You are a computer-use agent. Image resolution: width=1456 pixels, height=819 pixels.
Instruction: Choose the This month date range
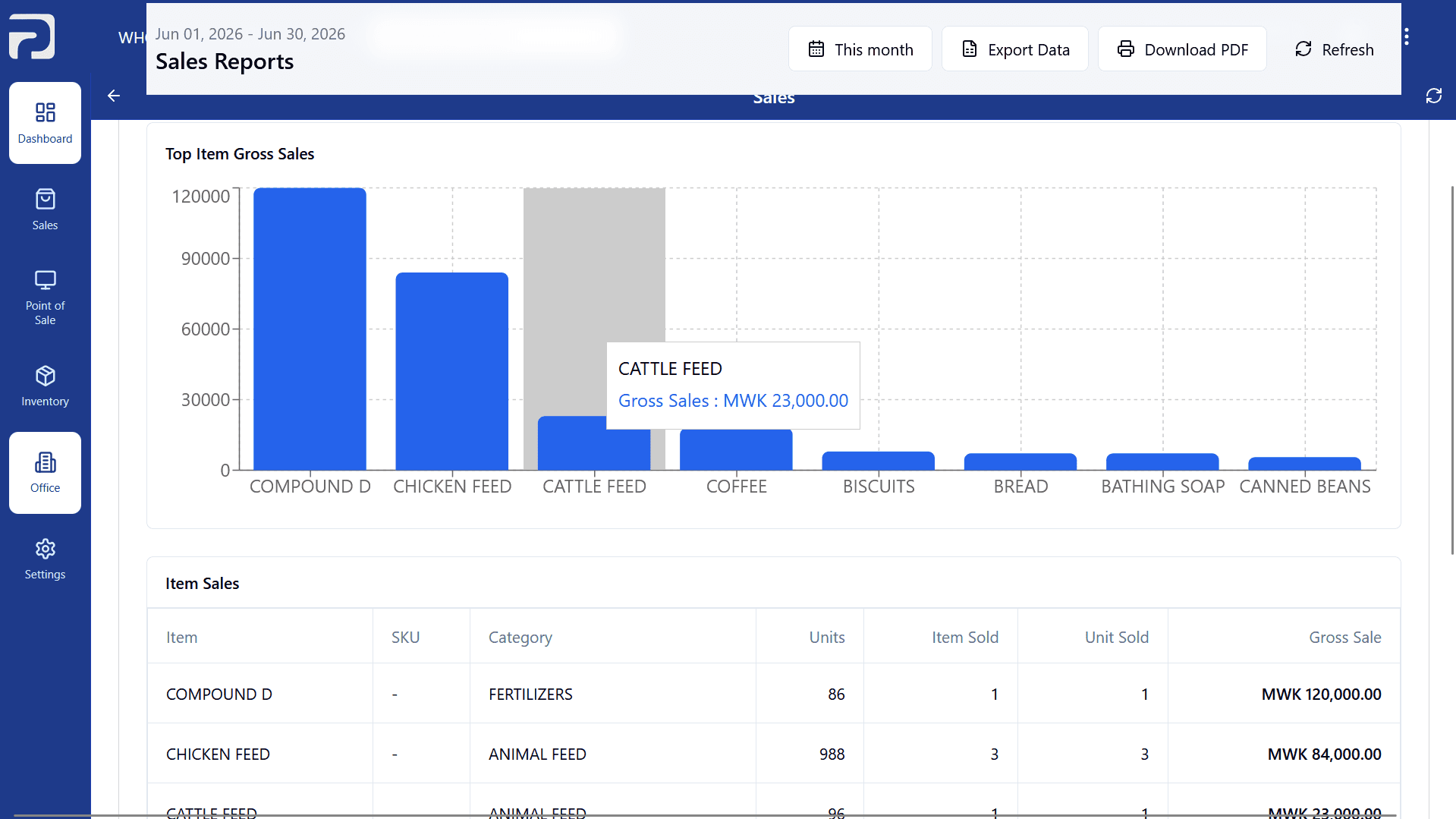(860, 49)
